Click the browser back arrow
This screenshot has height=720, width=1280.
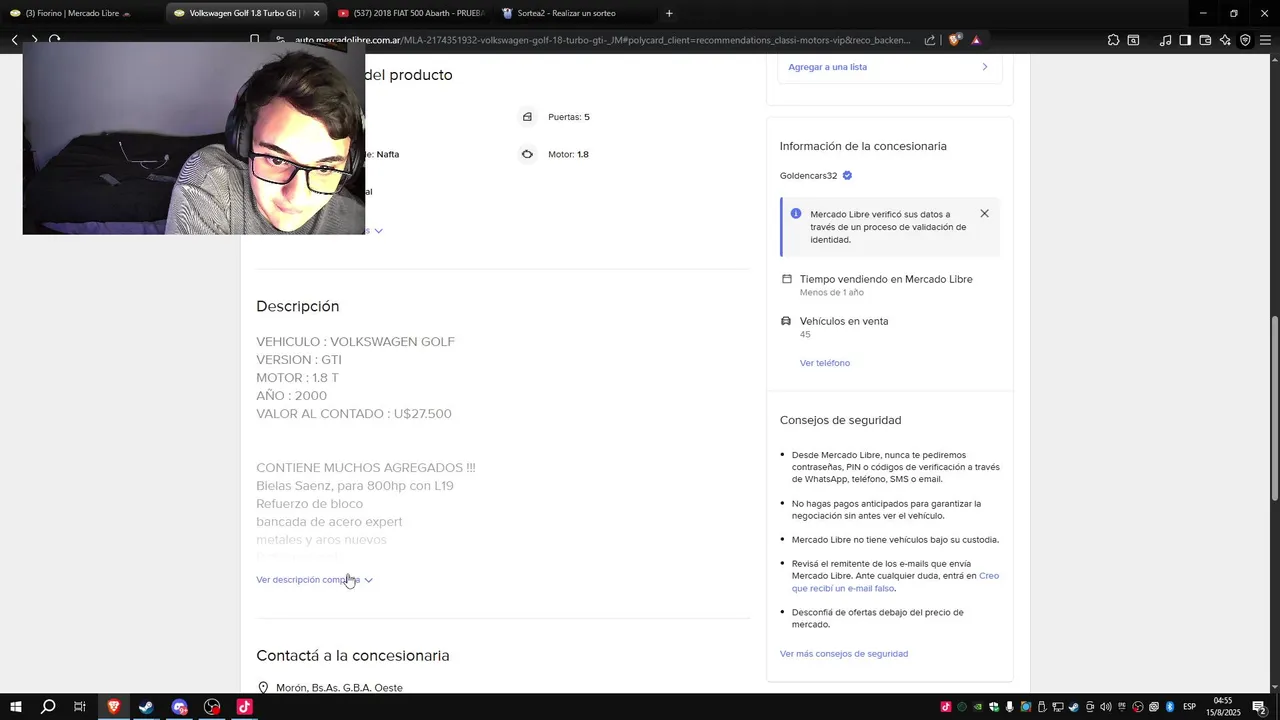(x=14, y=40)
